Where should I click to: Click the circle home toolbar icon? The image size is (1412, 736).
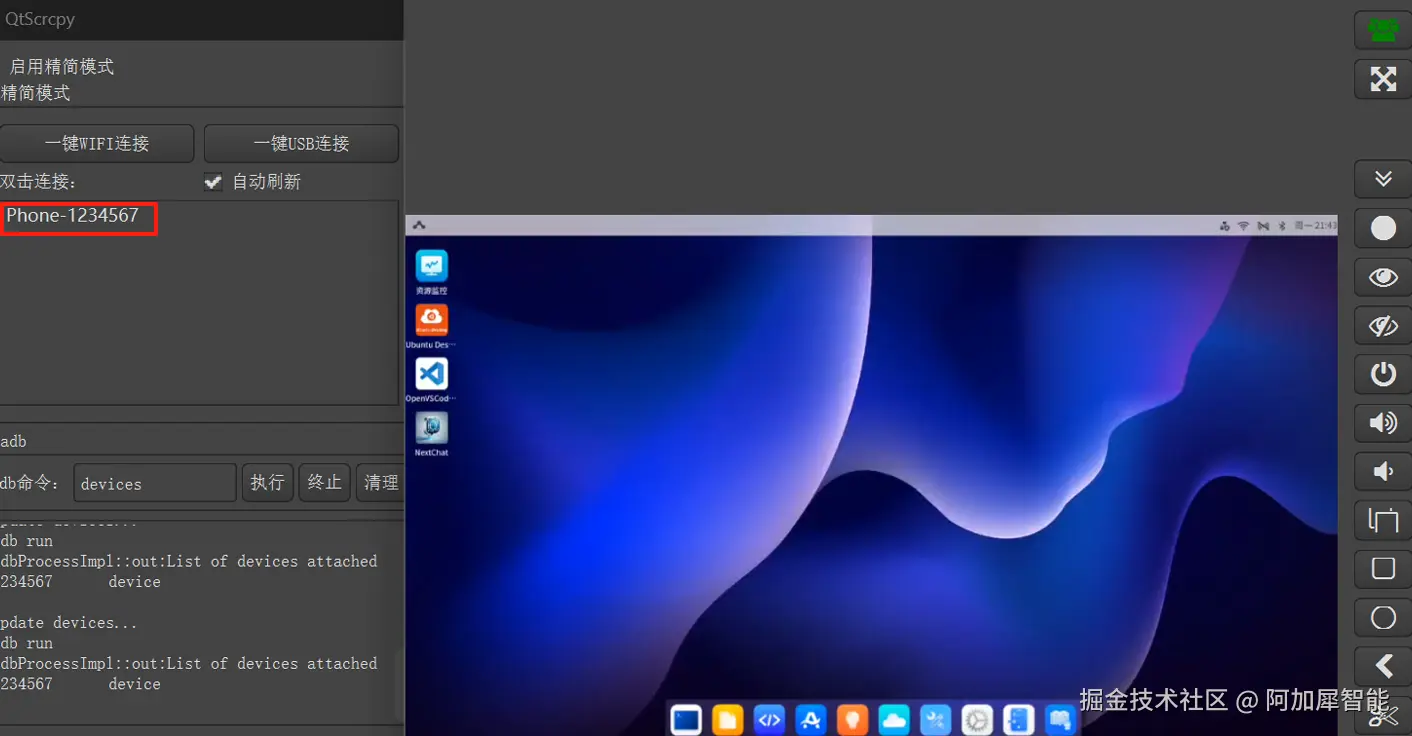pos(1383,617)
